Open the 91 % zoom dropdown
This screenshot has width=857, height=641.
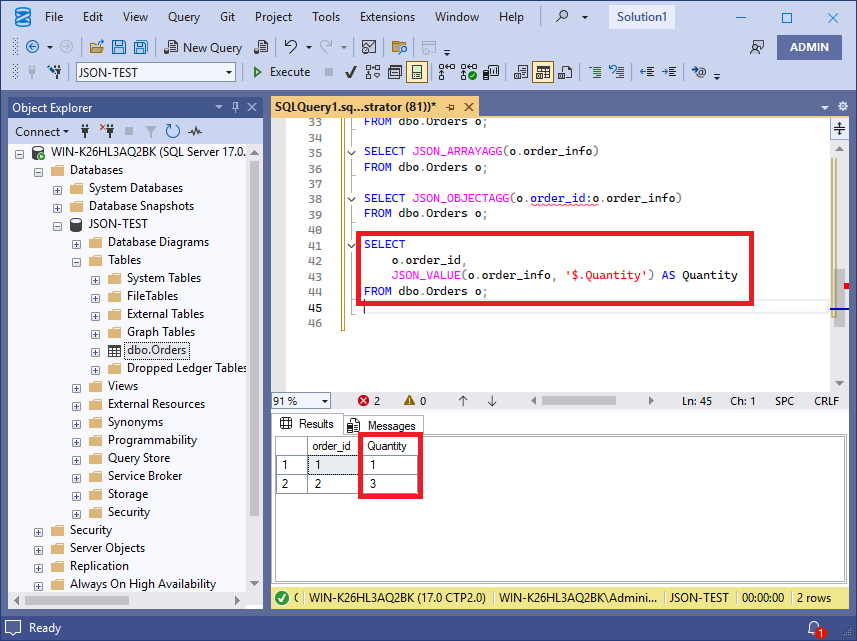325,401
